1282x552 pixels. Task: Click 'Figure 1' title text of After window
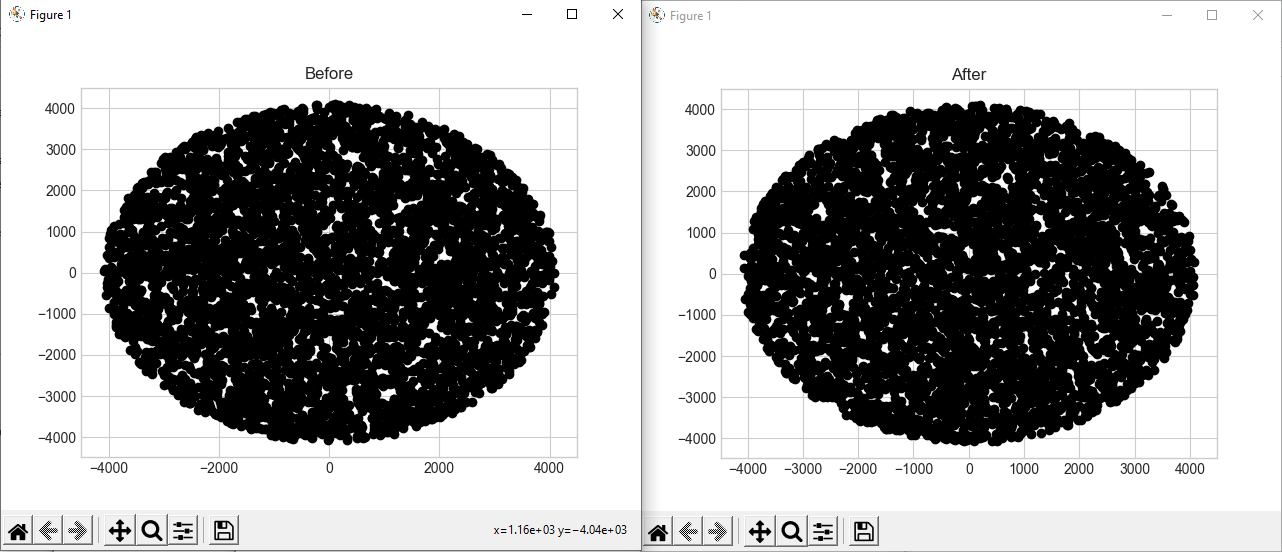[691, 16]
